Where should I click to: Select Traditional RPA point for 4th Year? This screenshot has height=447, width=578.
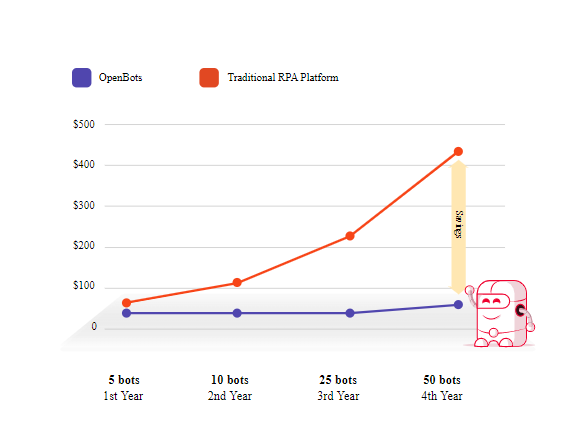[458, 151]
